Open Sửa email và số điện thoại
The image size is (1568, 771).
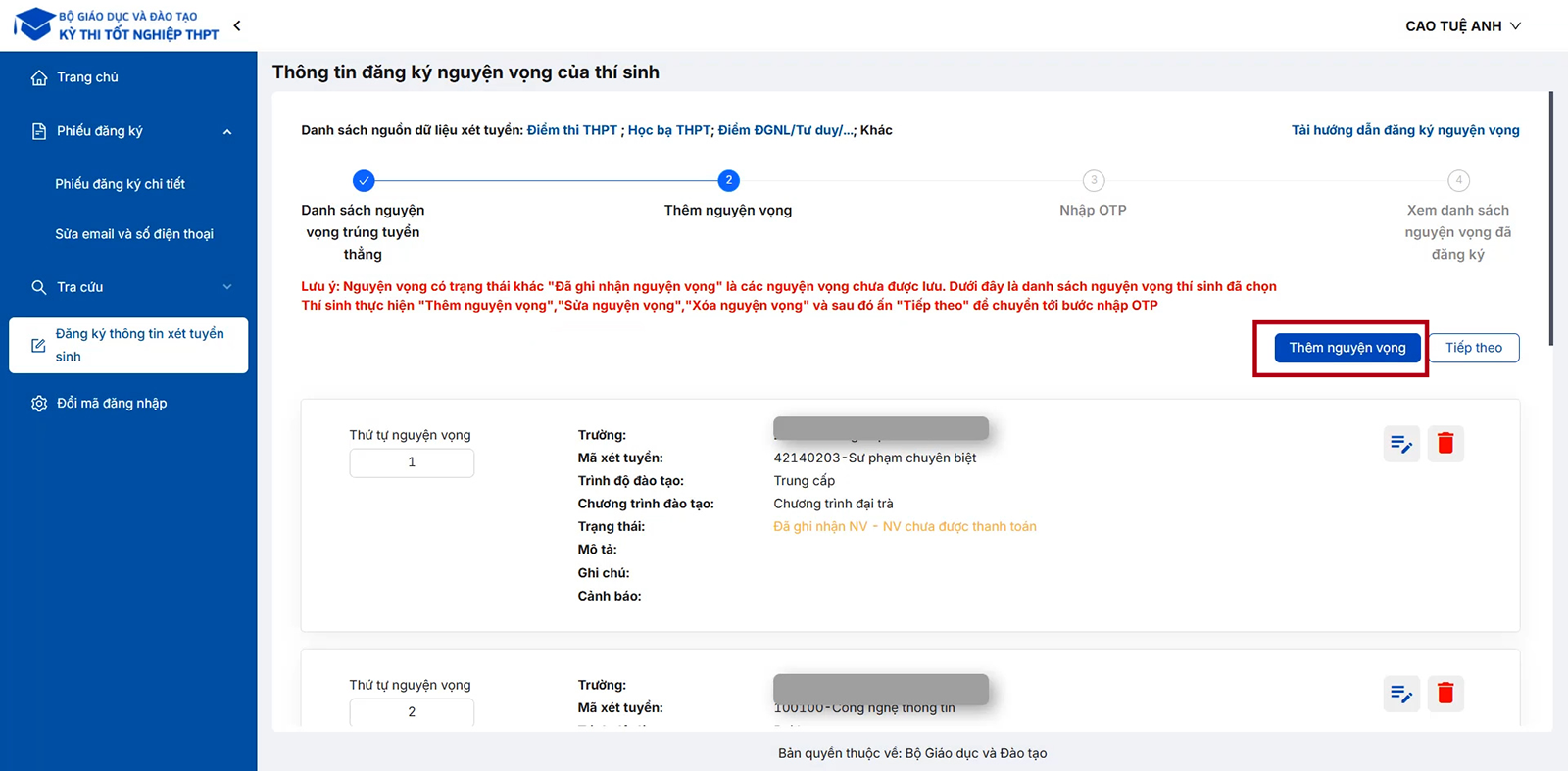pyautogui.click(x=134, y=234)
